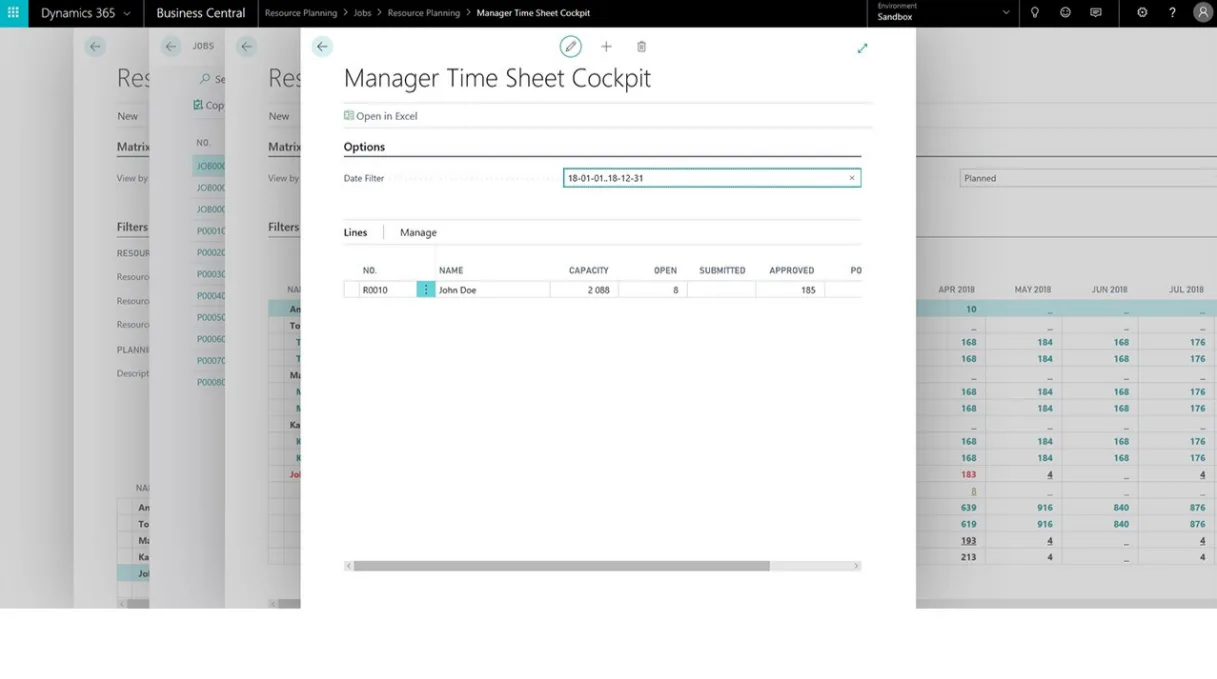The image size is (1217, 679).
Task: Expand the Dynamics 365 dropdown chevron
Action: [127, 14]
